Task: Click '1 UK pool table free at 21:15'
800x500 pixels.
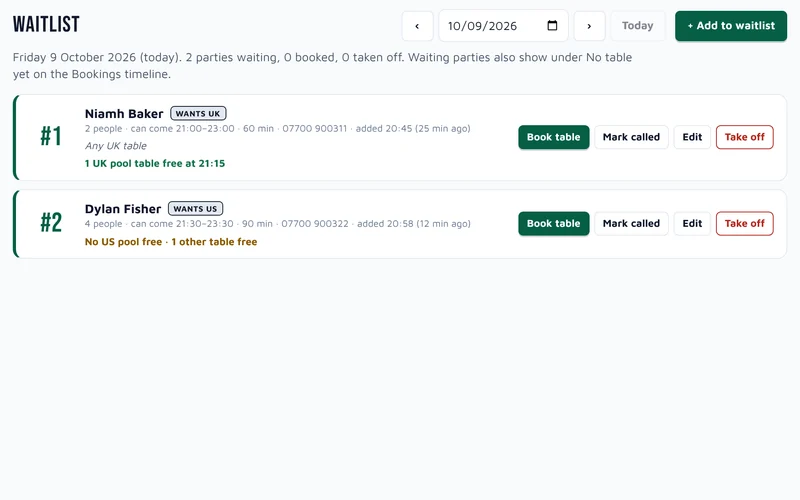Action: pyautogui.click(x=155, y=163)
